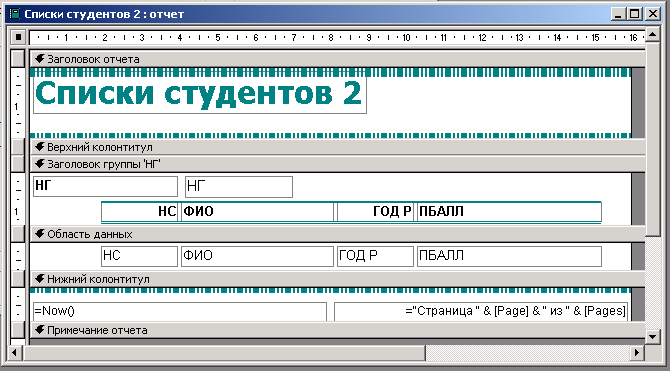Click the ФИО field in the detail section
670x372 pixels.
coord(257,256)
